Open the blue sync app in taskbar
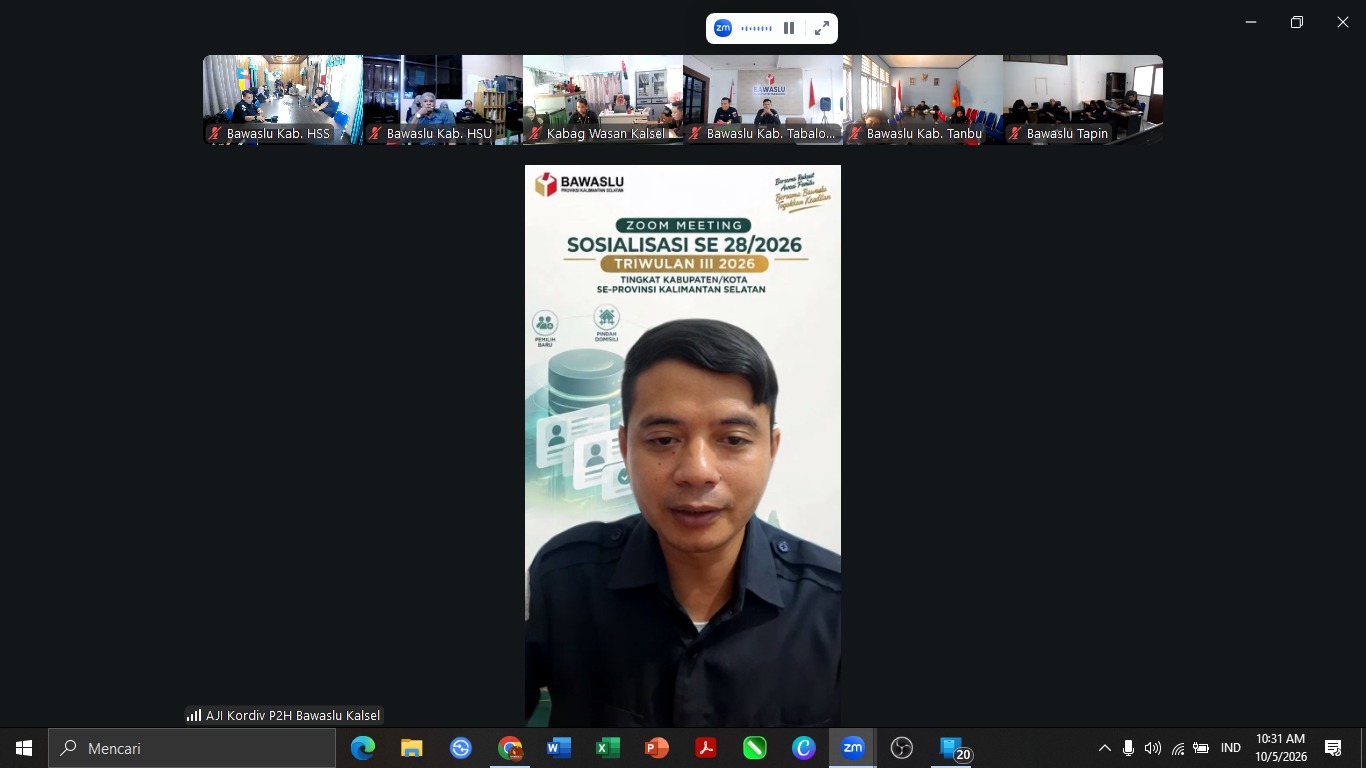Viewport: 1366px width, 768px height. pyautogui.click(x=461, y=748)
